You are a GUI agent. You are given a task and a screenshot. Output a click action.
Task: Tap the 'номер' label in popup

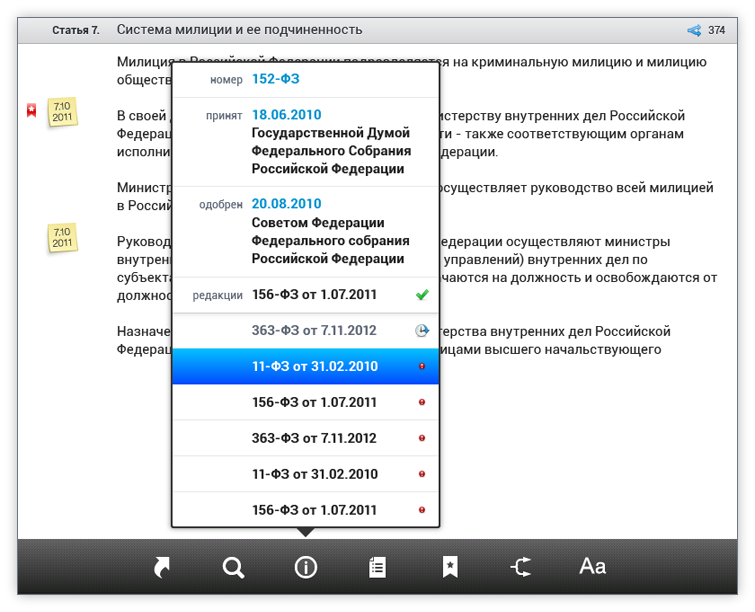pyautogui.click(x=226, y=79)
